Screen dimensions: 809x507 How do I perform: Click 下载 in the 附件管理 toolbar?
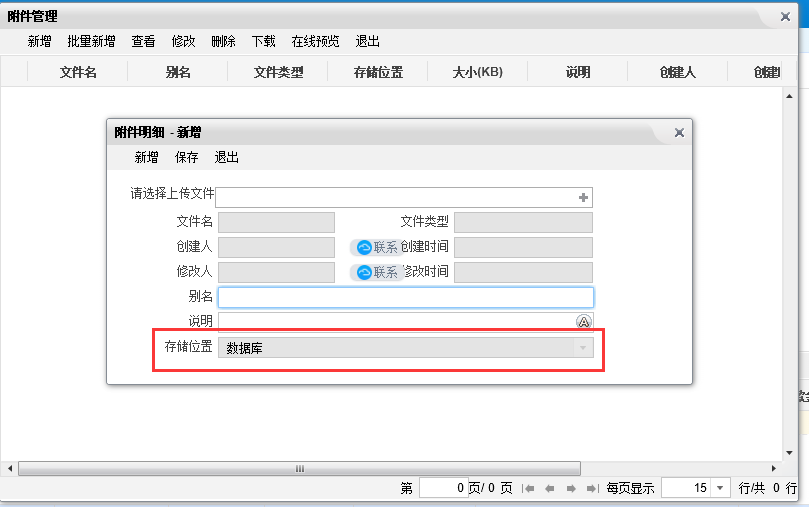(264, 41)
